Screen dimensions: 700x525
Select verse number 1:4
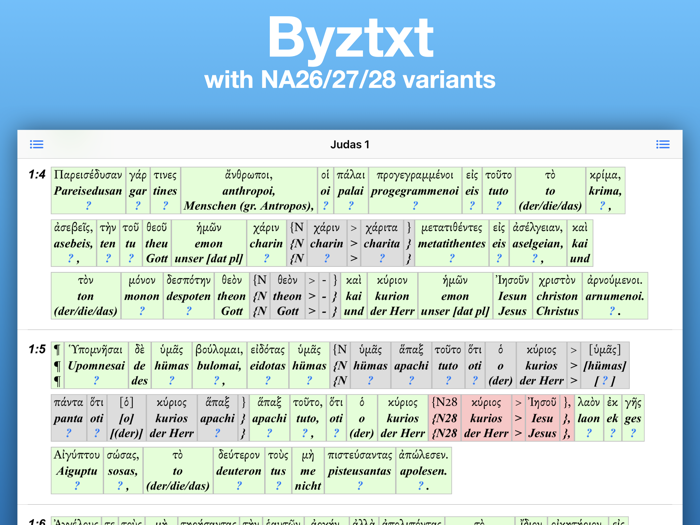[x=37, y=175]
